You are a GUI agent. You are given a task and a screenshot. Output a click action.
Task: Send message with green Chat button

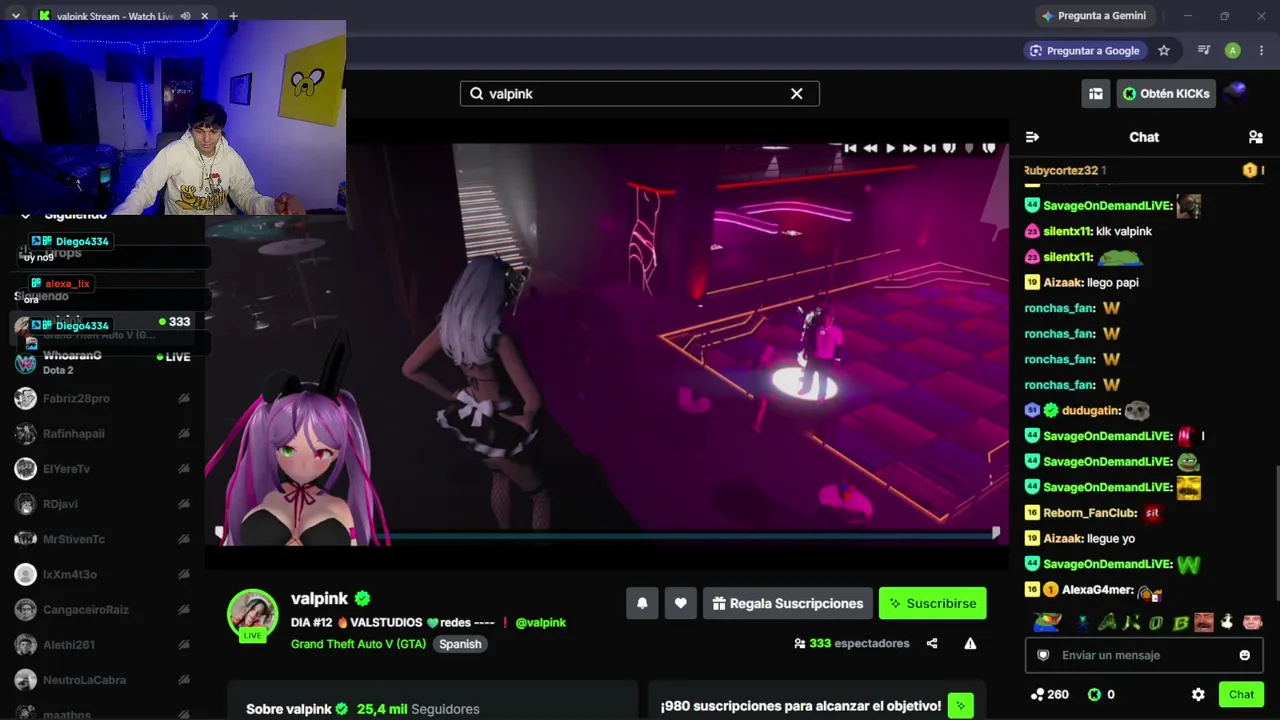pyautogui.click(x=1241, y=694)
